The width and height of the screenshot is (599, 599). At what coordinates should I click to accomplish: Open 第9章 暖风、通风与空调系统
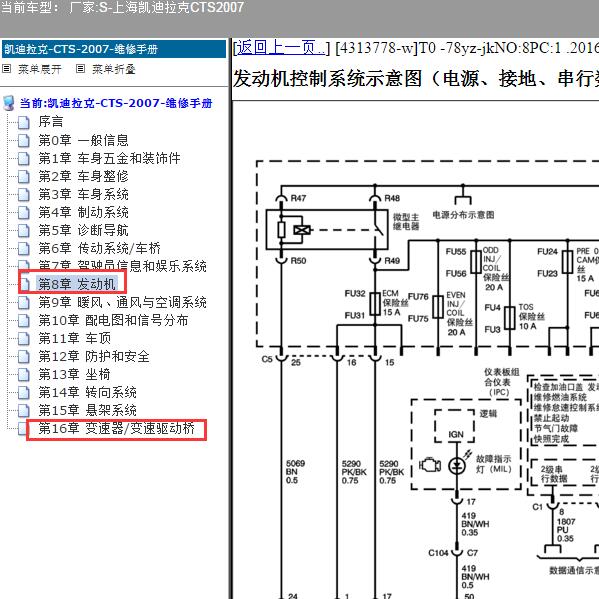pos(122,302)
